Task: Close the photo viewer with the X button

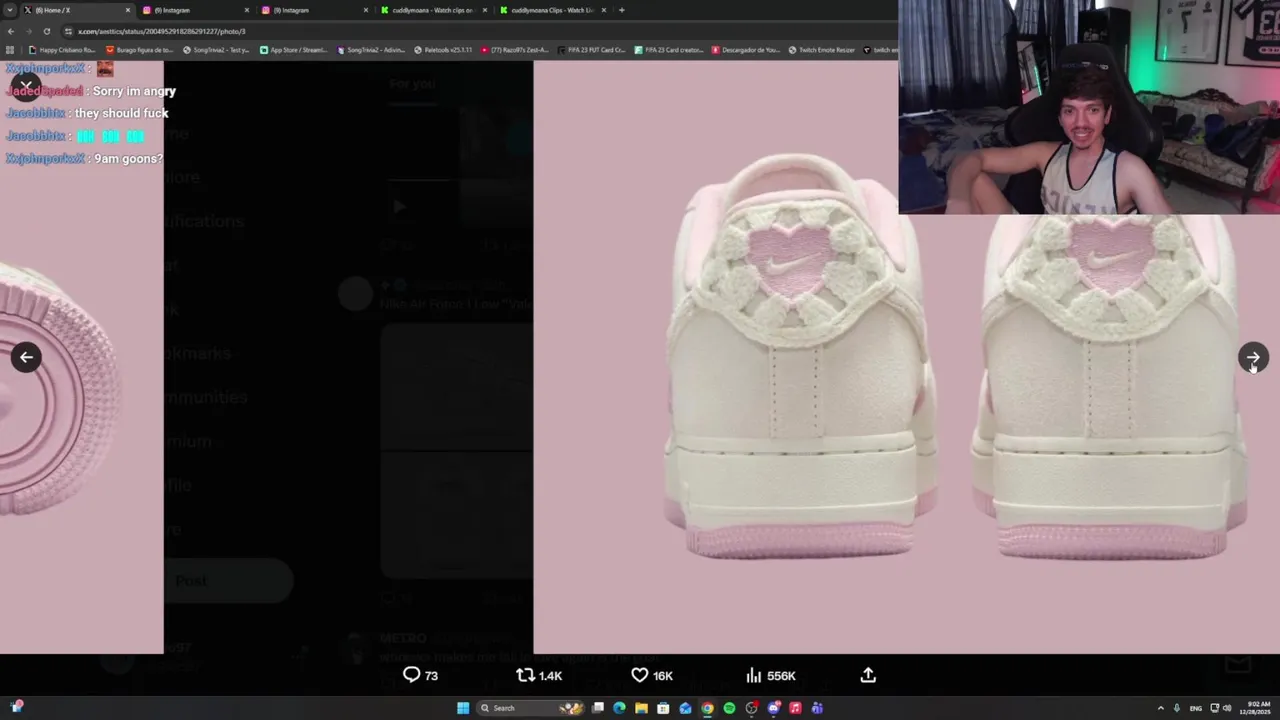Action: point(26,85)
